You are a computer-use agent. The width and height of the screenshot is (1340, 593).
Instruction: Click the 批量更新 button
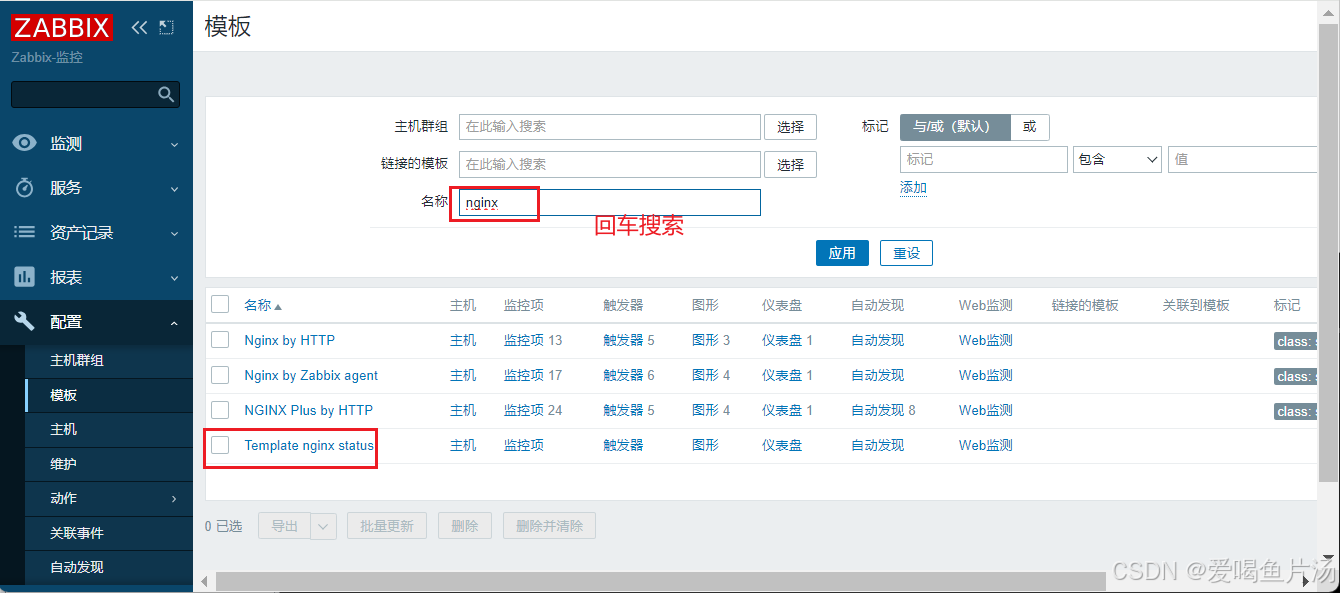tap(387, 526)
